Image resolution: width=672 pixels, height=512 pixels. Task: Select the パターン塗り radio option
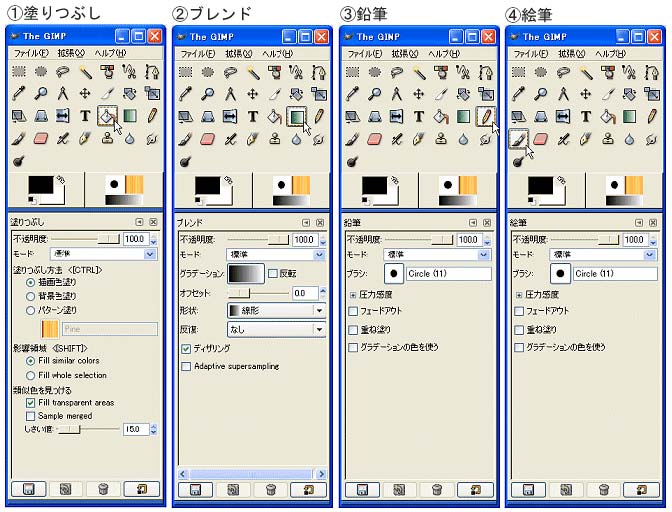pos(30,310)
